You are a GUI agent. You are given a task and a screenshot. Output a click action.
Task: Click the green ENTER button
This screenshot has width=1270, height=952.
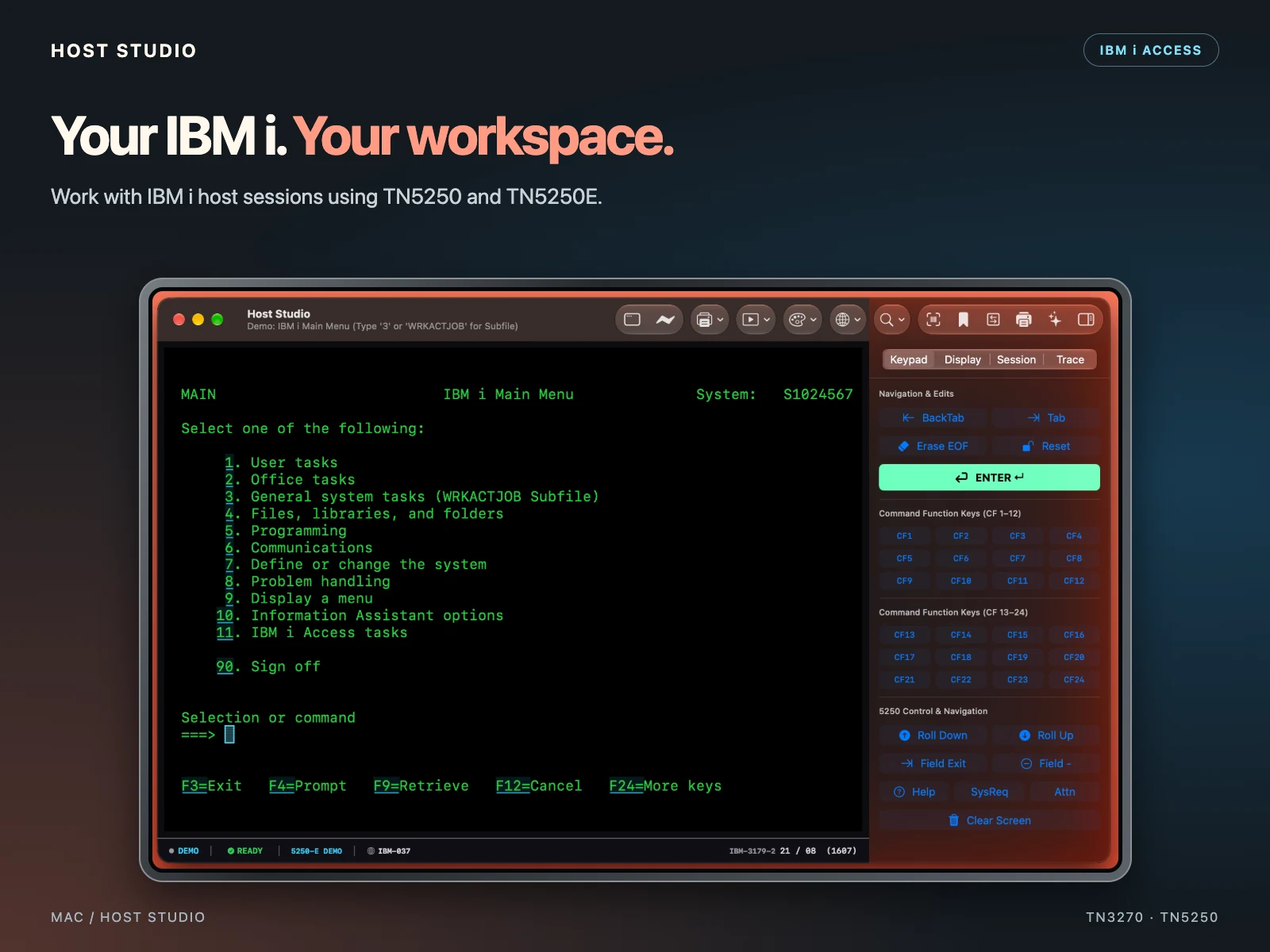tap(989, 478)
